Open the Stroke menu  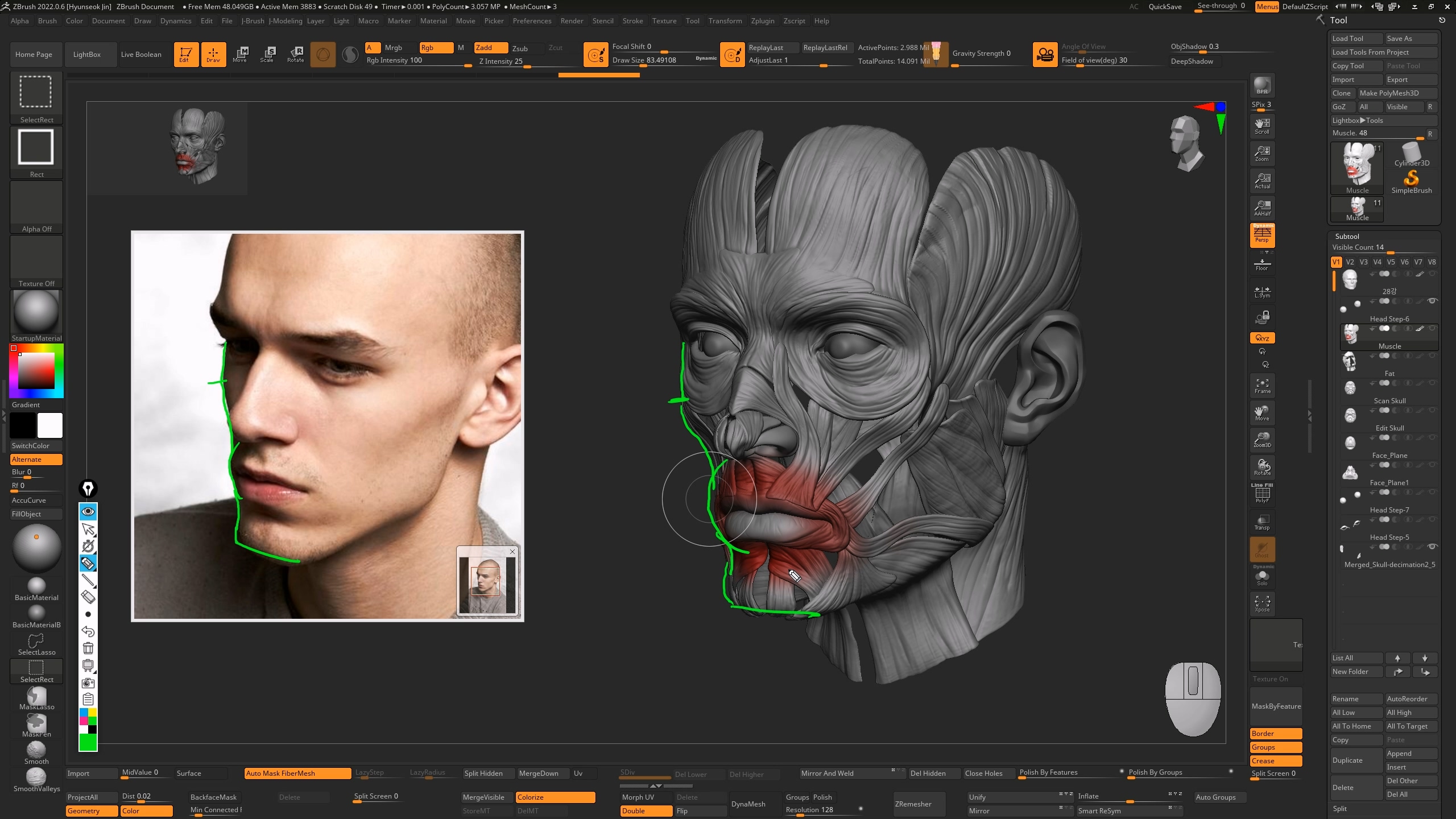632,21
